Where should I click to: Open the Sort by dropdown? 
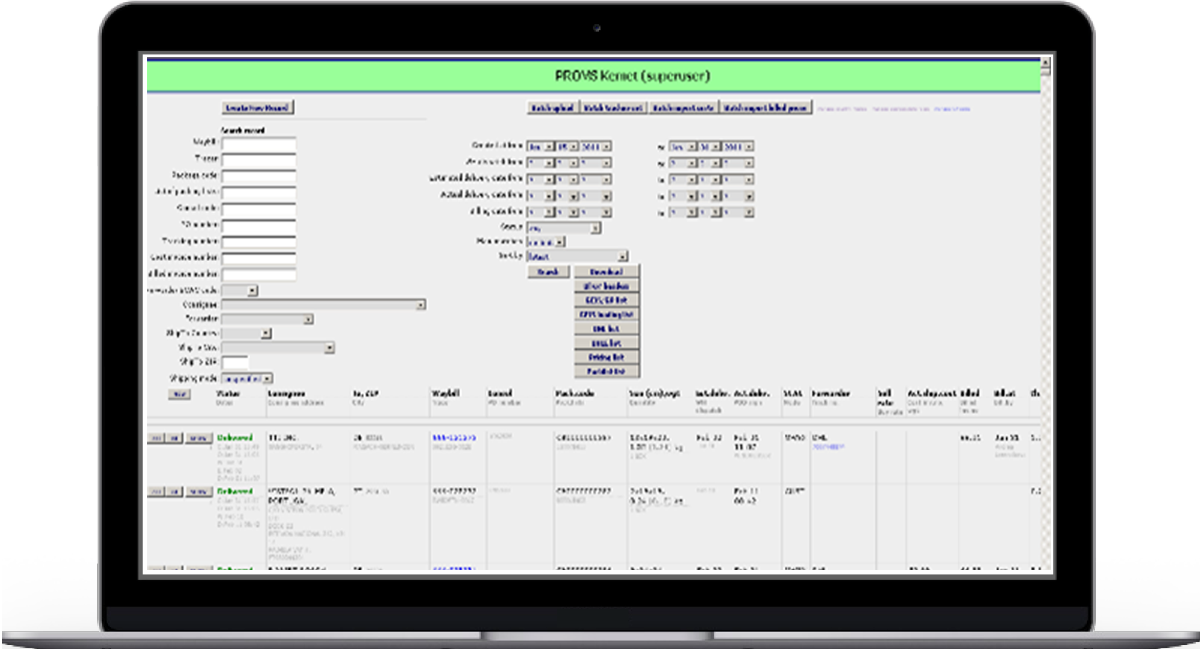tap(577, 256)
